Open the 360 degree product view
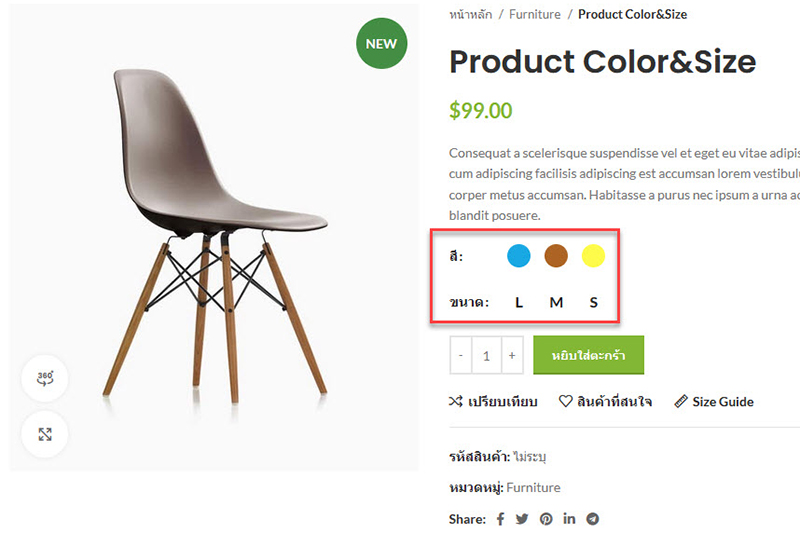This screenshot has height=533, width=800. point(45,378)
